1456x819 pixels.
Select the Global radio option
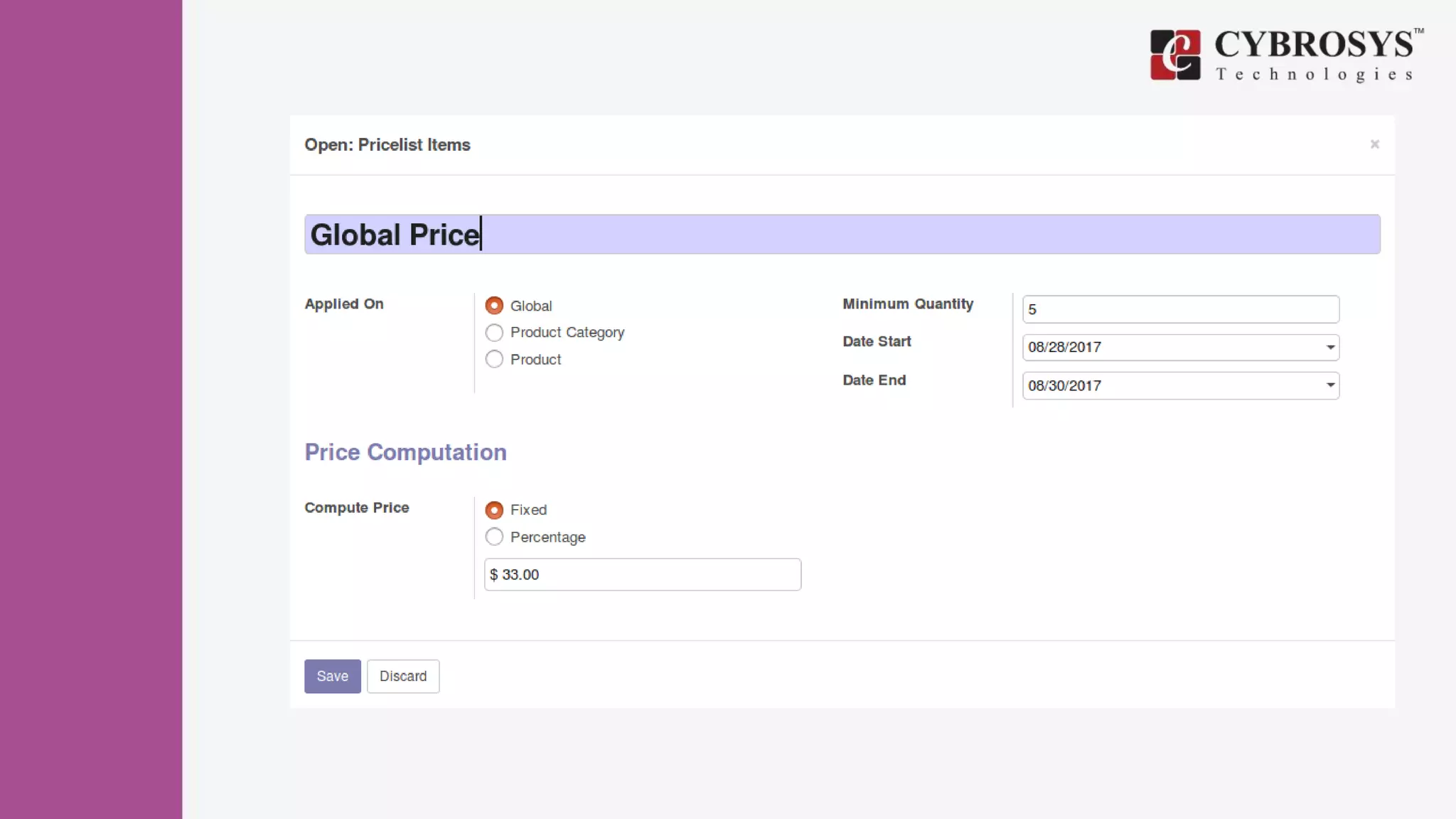[494, 306]
